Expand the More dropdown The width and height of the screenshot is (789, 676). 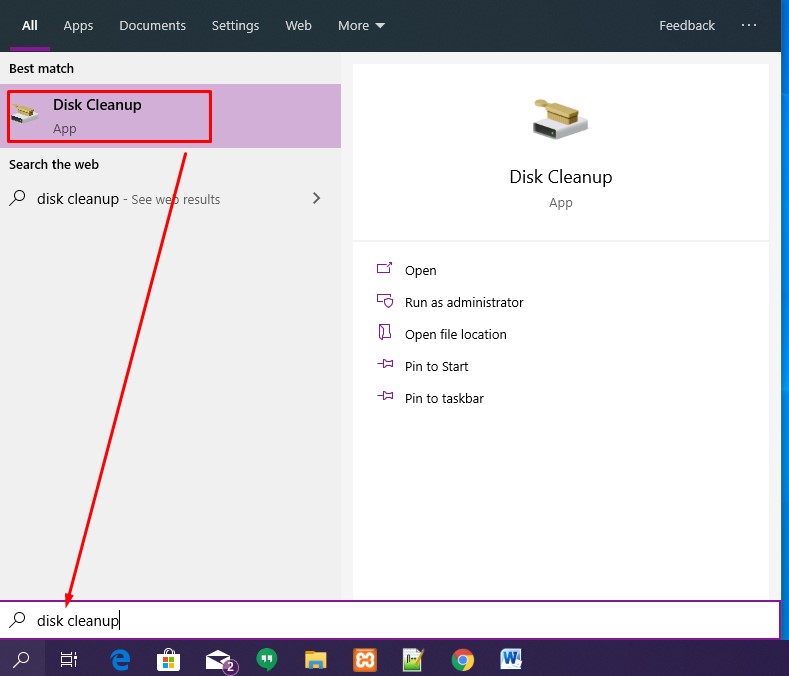point(361,26)
